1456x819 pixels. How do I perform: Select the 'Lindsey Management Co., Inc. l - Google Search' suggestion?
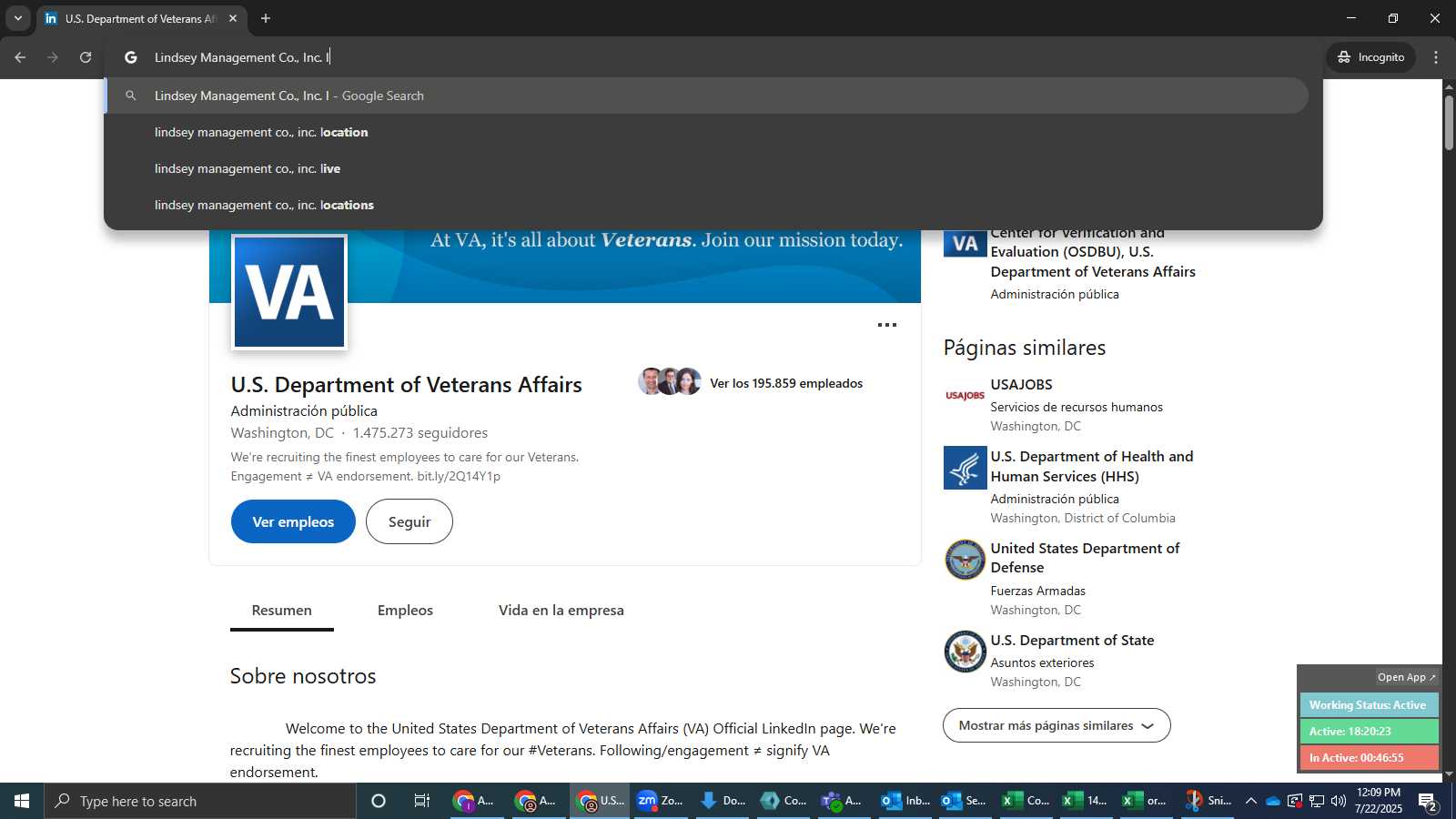pyautogui.click(x=708, y=96)
